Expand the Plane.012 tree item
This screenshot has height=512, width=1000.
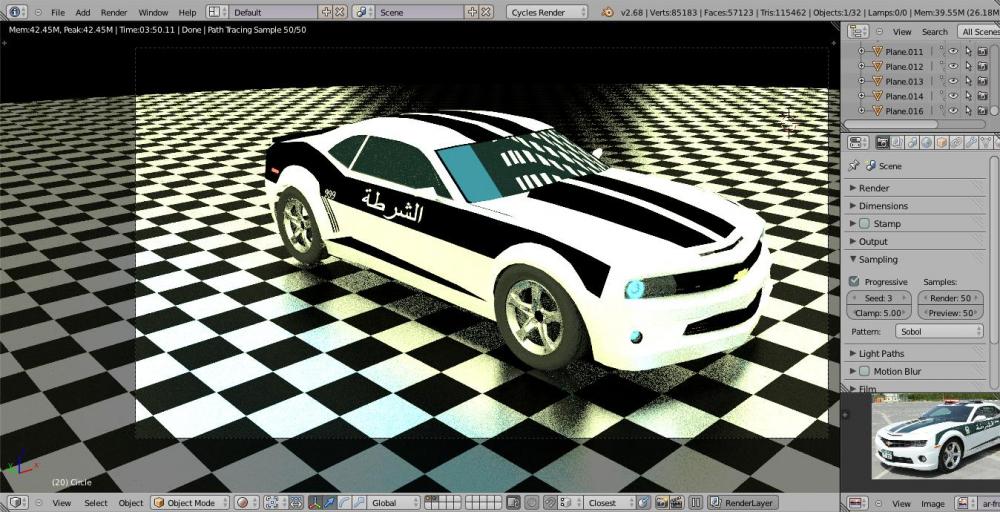[862, 66]
